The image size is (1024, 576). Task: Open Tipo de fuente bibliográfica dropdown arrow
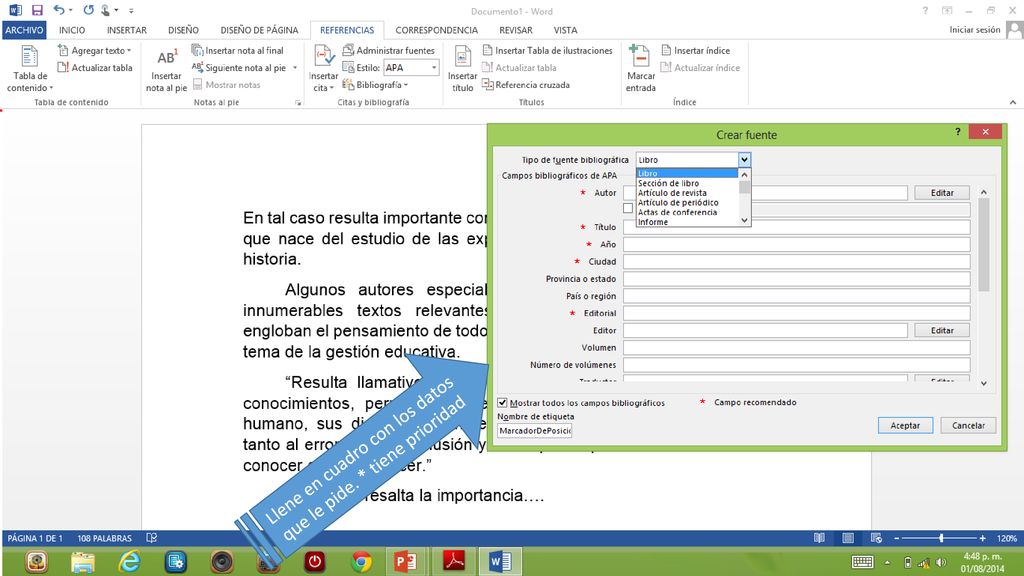pyautogui.click(x=744, y=159)
